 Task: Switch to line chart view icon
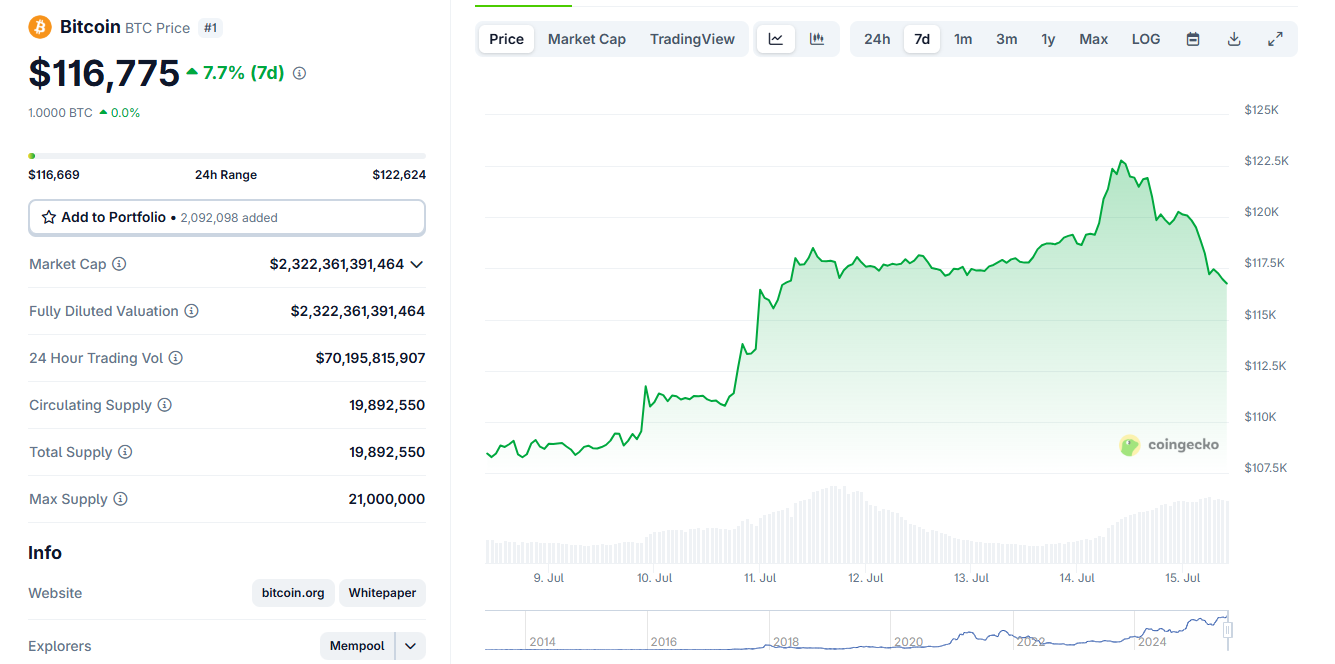click(776, 39)
